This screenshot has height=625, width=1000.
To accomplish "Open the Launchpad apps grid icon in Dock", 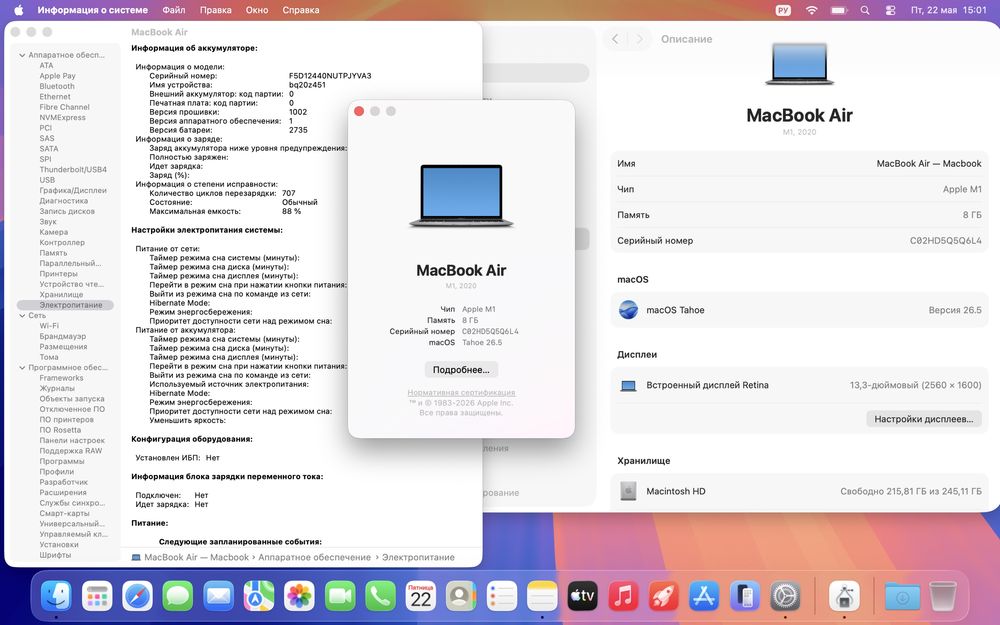I will click(97, 596).
